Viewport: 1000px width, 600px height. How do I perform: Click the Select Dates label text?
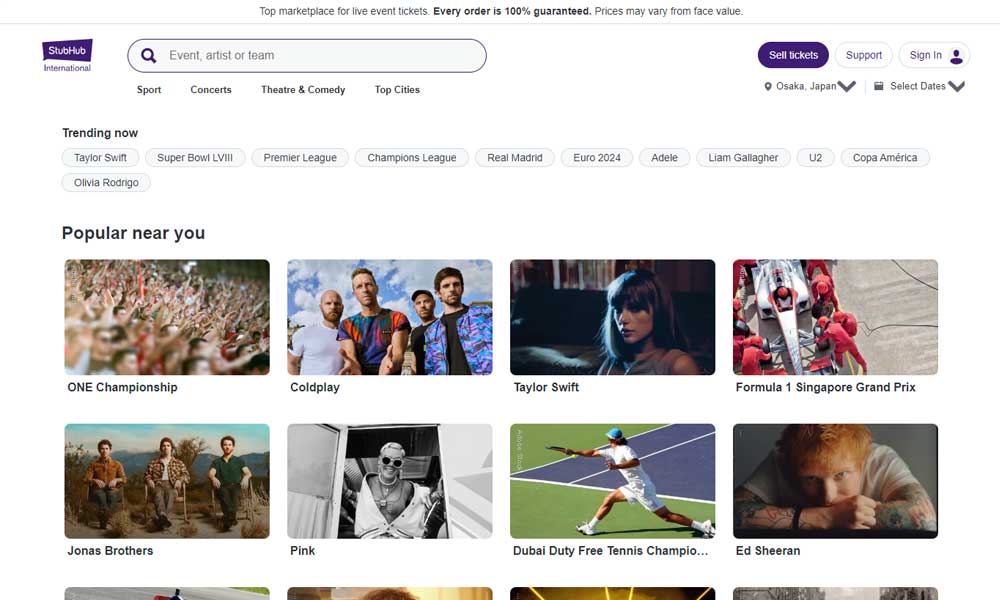(x=918, y=86)
